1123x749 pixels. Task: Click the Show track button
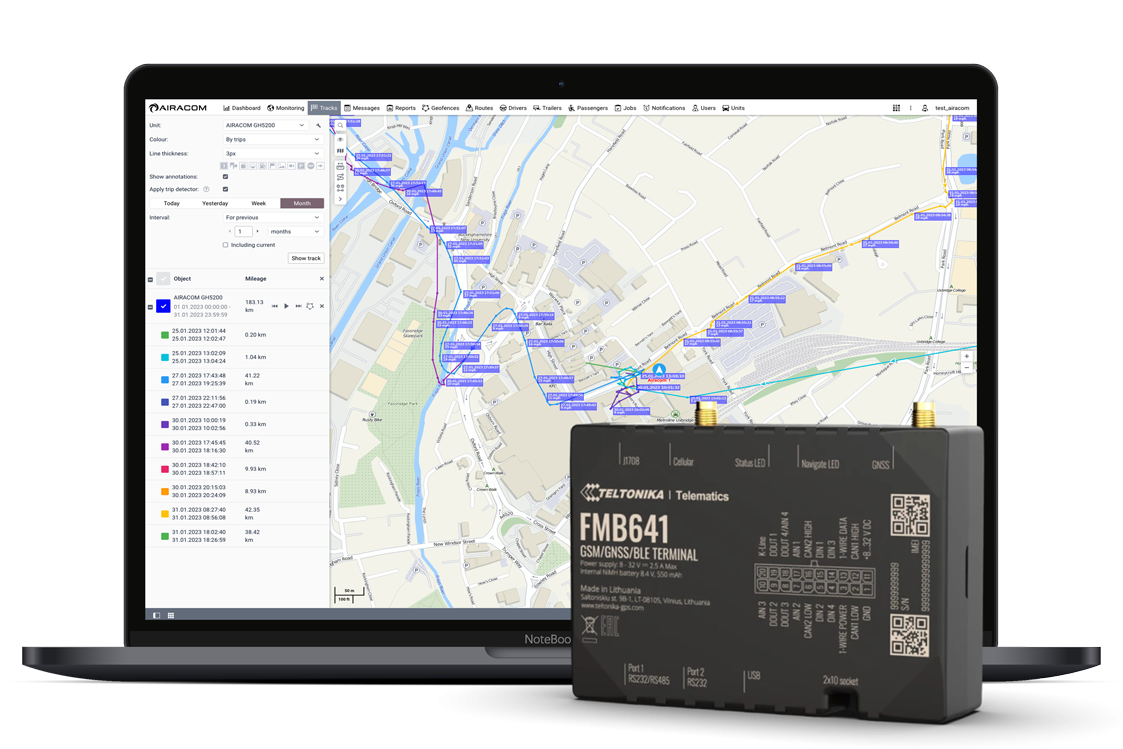pyautogui.click(x=306, y=258)
